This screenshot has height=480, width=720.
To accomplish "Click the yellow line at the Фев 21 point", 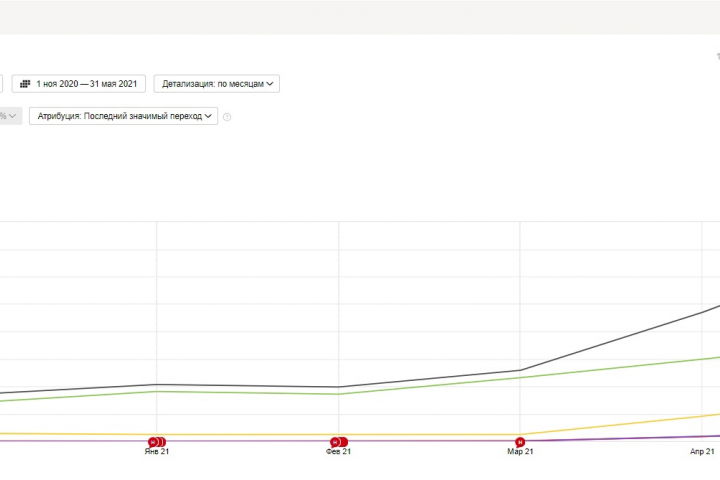I will point(339,434).
